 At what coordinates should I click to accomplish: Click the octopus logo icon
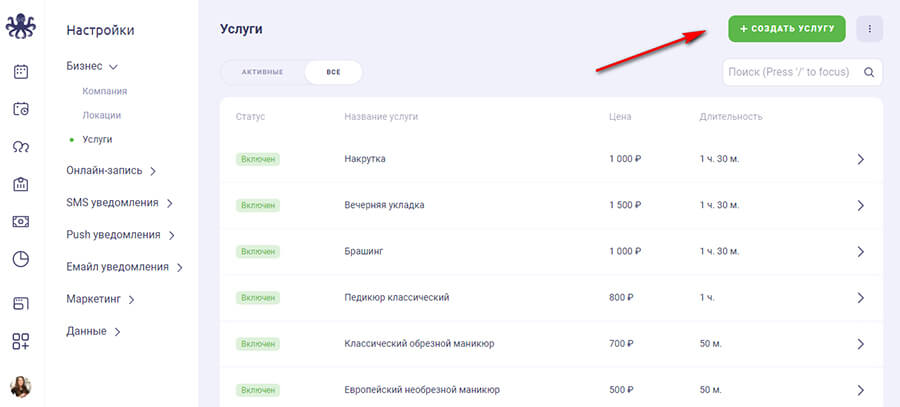tap(20, 27)
